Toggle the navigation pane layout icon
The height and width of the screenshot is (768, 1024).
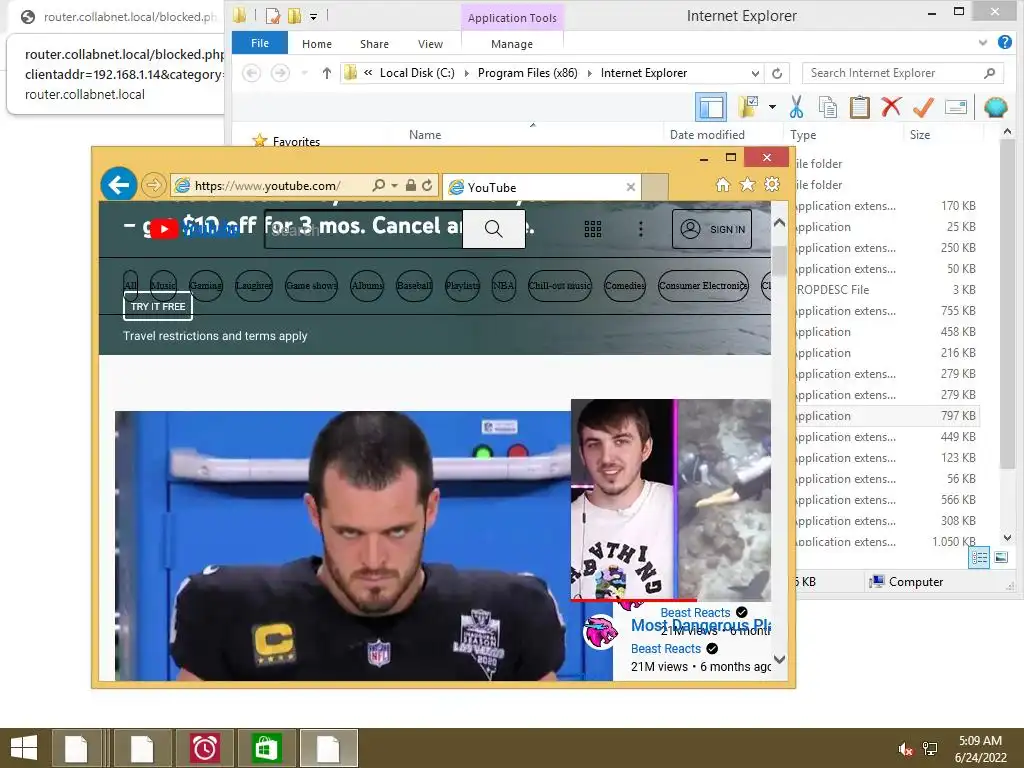711,107
